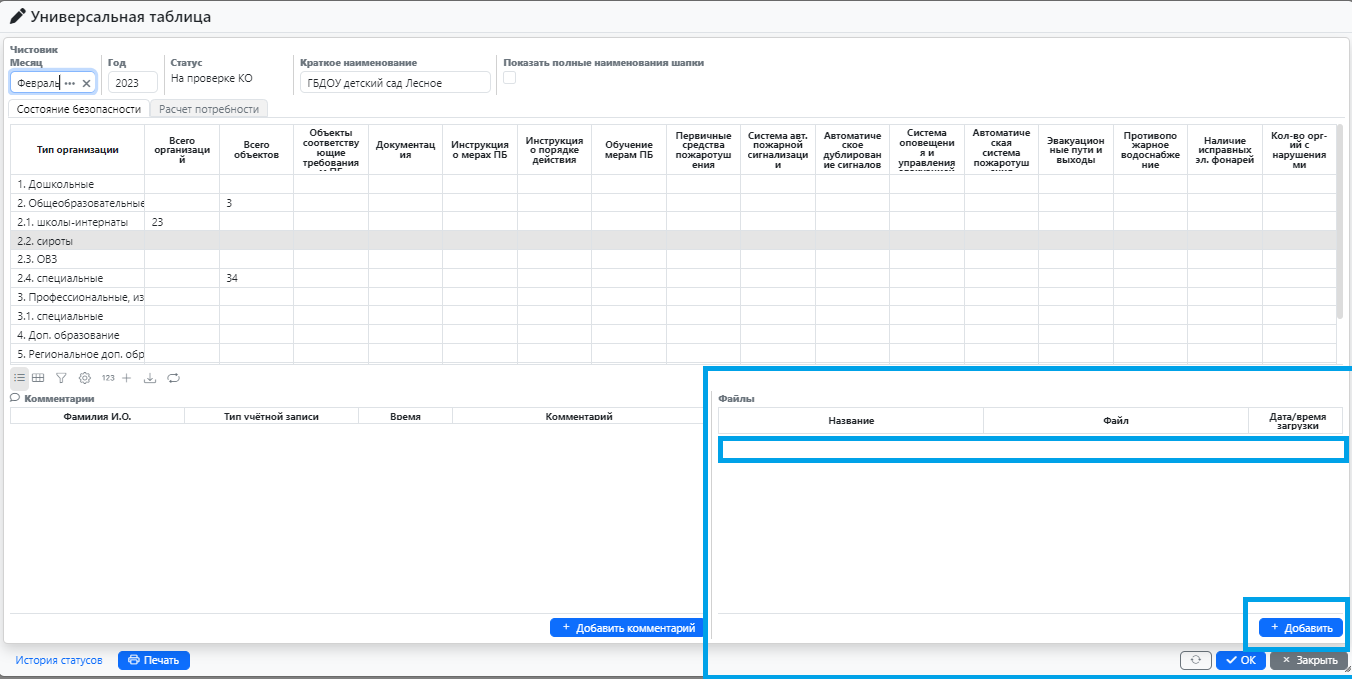This screenshot has width=1352, height=679.
Task: Click 'Всего организаций' column header
Action: point(182,150)
